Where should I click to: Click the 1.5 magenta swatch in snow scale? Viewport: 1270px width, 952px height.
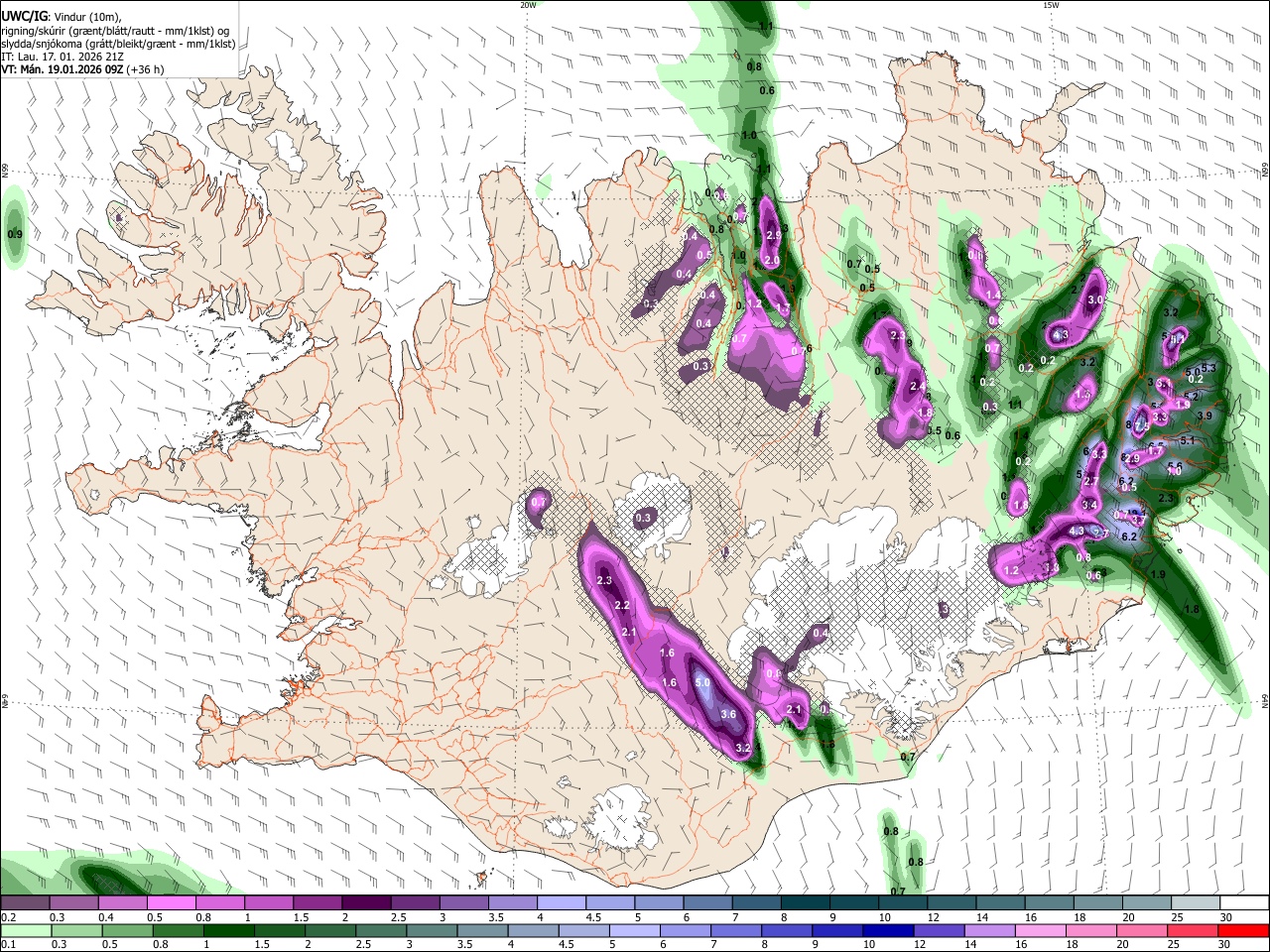pyautogui.click(x=317, y=902)
